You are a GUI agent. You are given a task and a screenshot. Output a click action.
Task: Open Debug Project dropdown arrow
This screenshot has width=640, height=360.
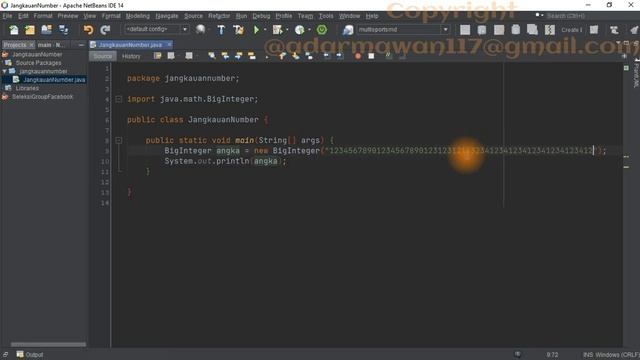click(287, 30)
